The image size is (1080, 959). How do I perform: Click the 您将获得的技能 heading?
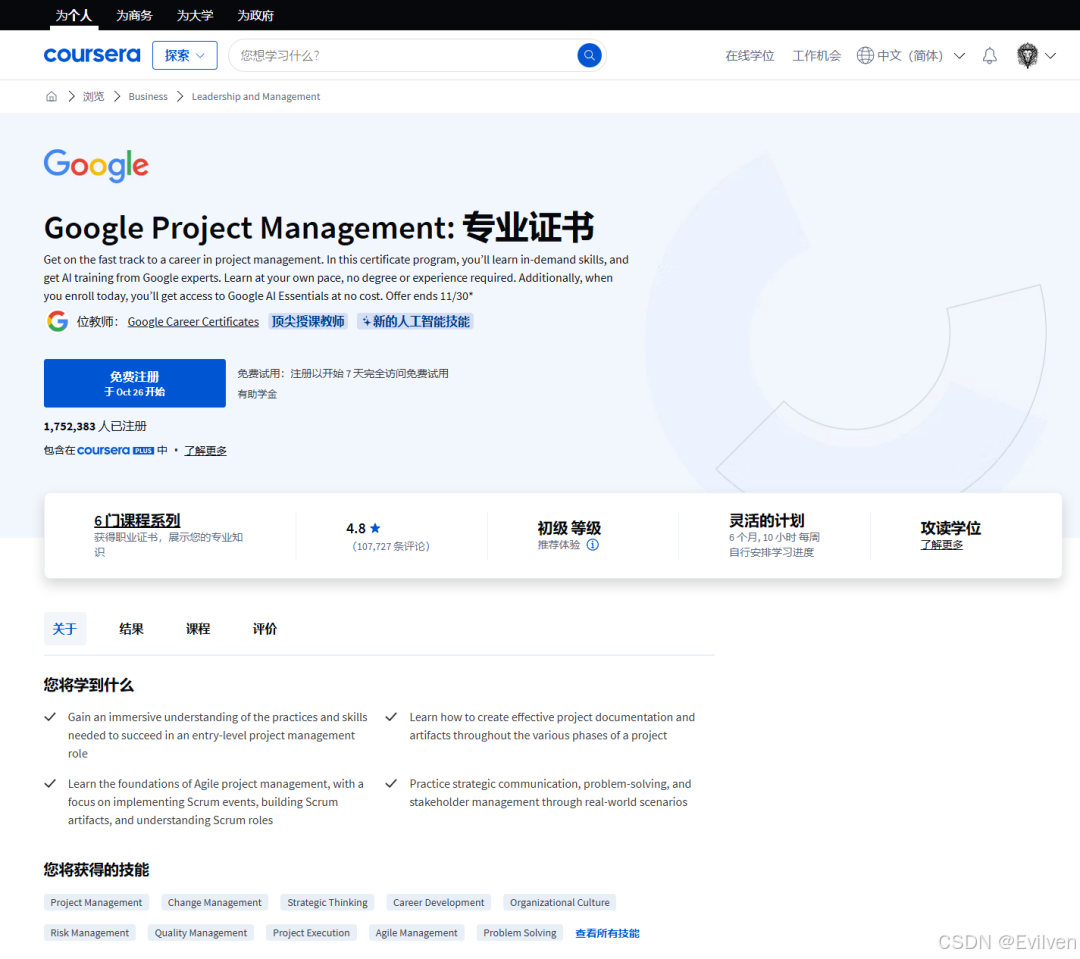pos(96,869)
